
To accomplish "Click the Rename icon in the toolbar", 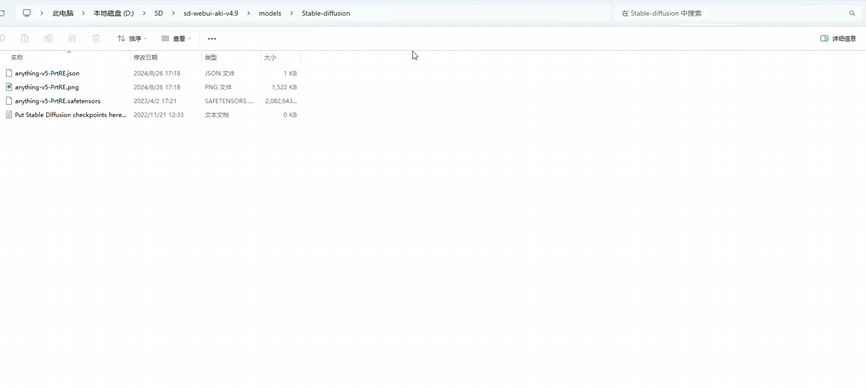I will tap(49, 39).
